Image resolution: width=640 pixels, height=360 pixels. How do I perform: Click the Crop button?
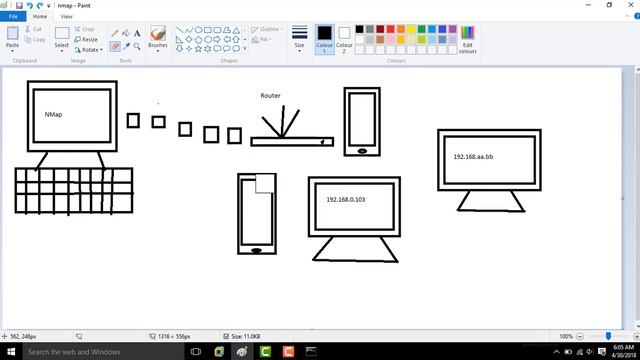[x=84, y=29]
